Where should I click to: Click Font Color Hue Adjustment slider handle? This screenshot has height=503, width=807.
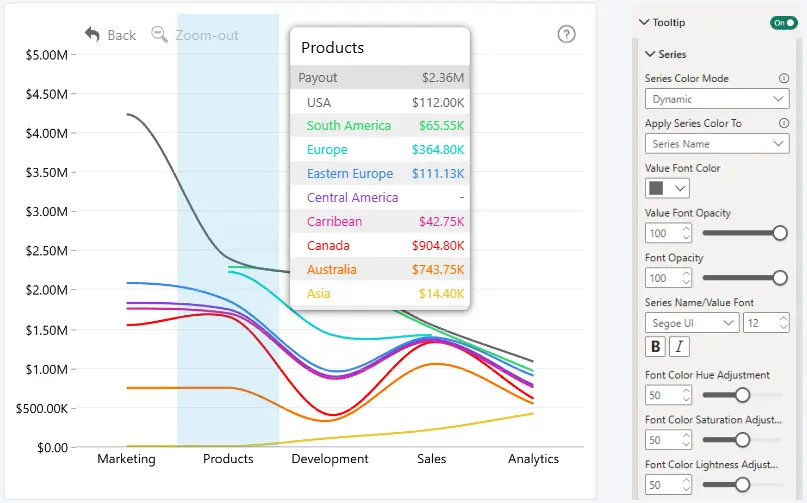(742, 395)
